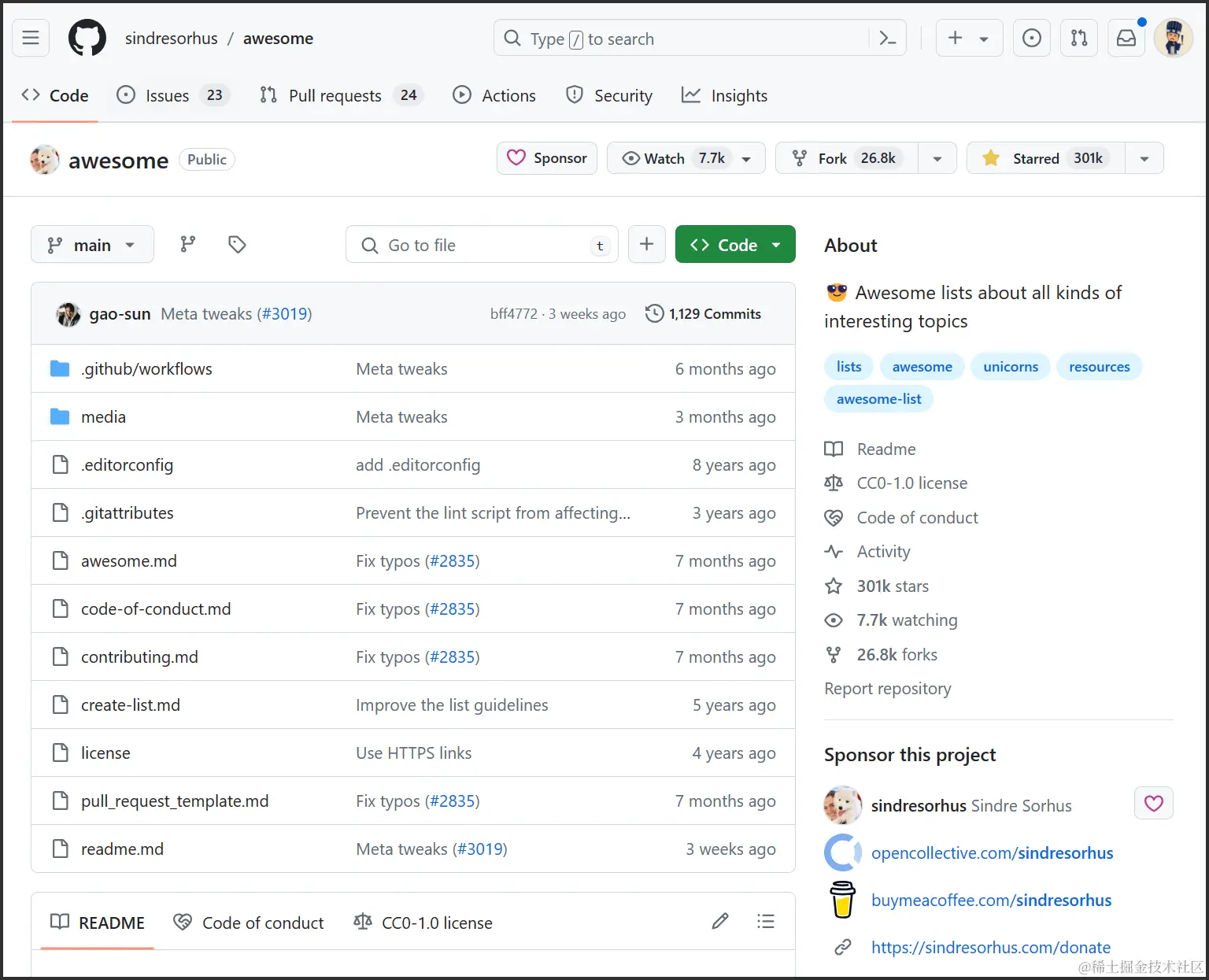The image size is (1209, 980).
Task: Open the global pull requests icon in header
Action: [1079, 38]
